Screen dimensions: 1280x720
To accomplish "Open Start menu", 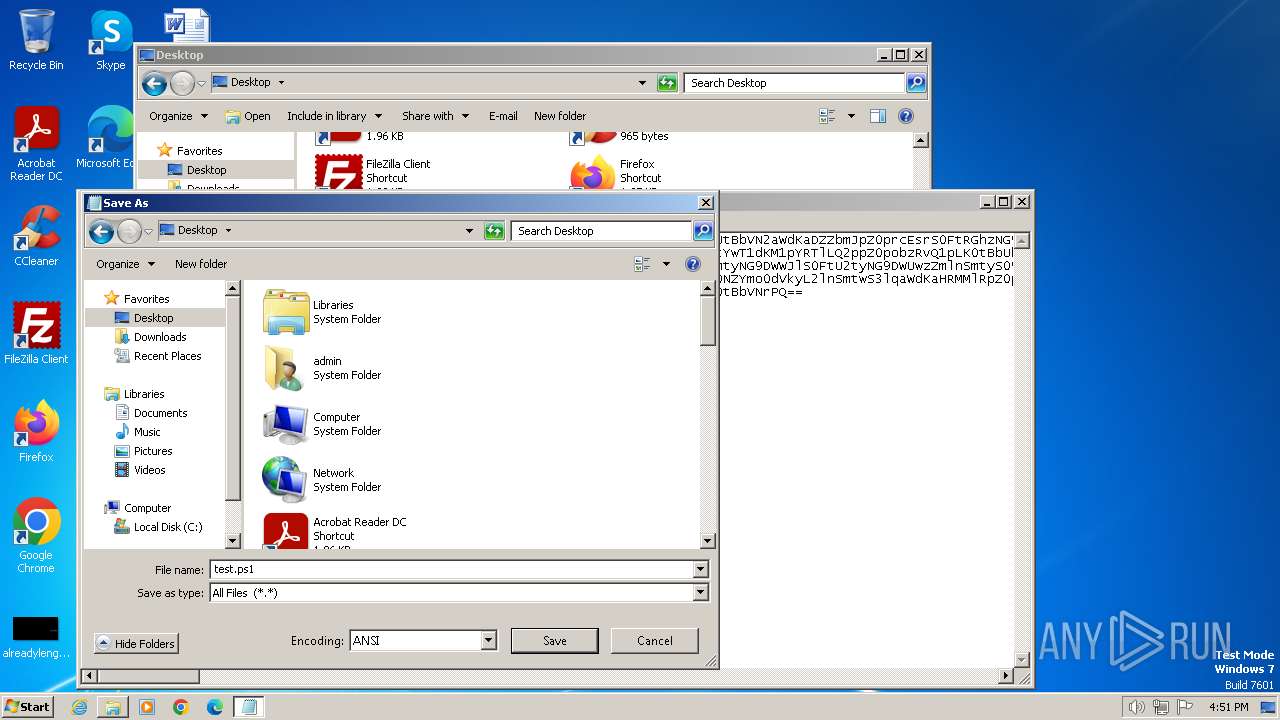I will pyautogui.click(x=27, y=707).
